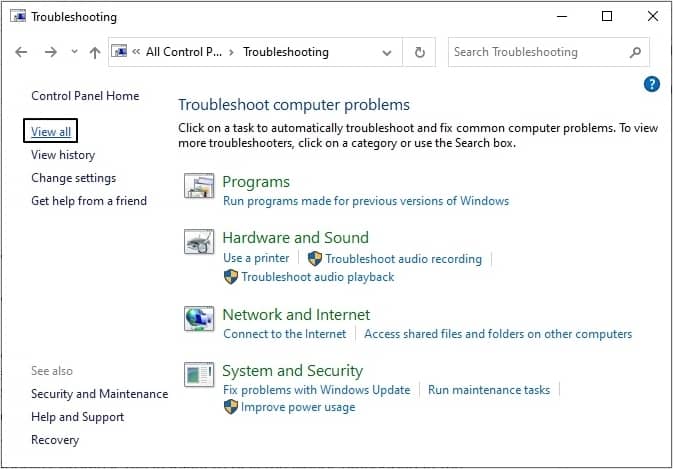
Task: Expand the address bar history dropdown
Action: click(387, 53)
